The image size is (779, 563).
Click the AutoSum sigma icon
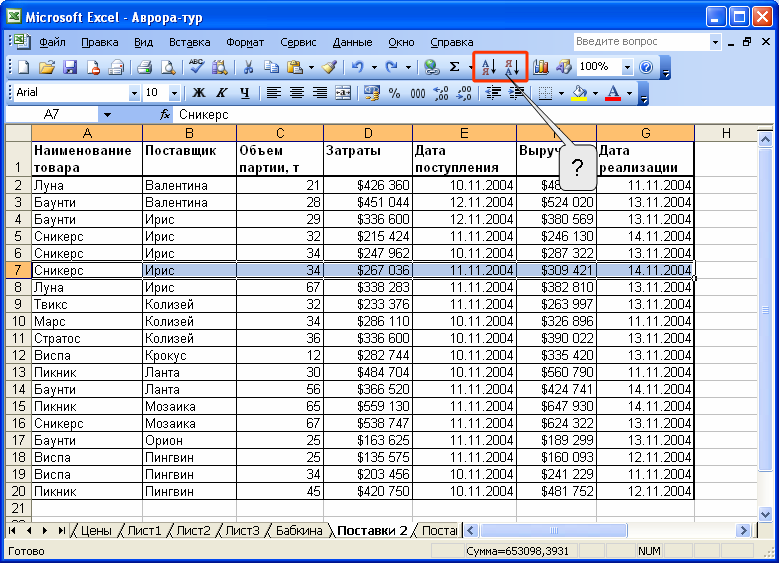(455, 67)
